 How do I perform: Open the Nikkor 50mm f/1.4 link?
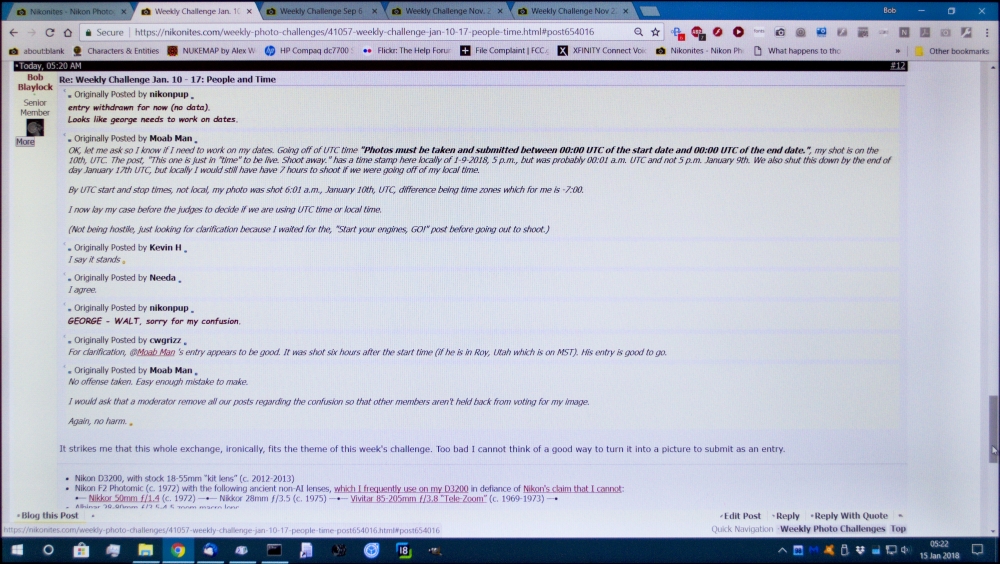pyautogui.click(x=125, y=497)
